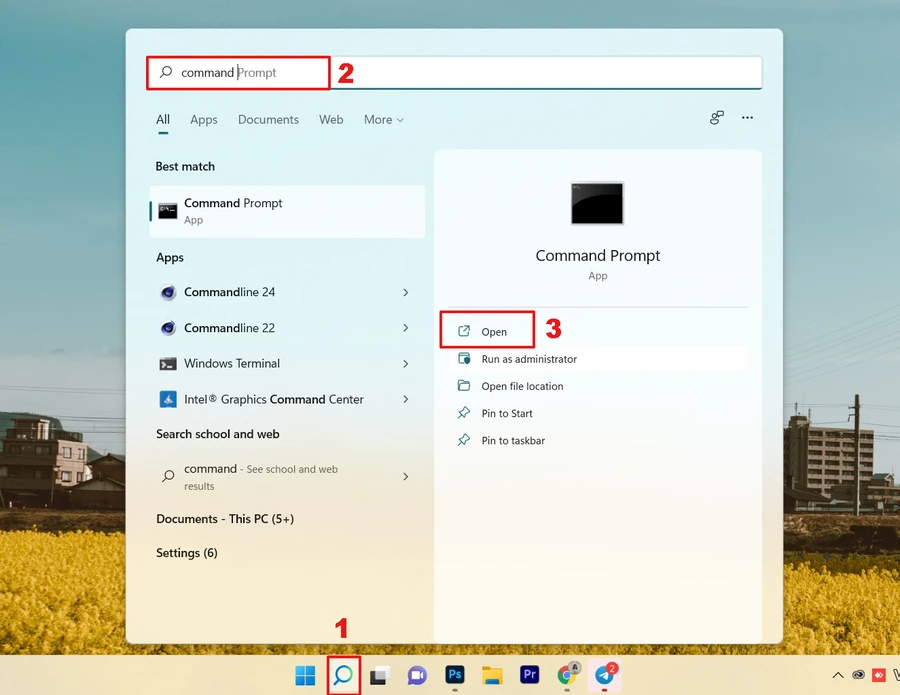Viewport: 900px width, 695px height.
Task: Select the 'command' web search suggestion
Action: click(287, 476)
